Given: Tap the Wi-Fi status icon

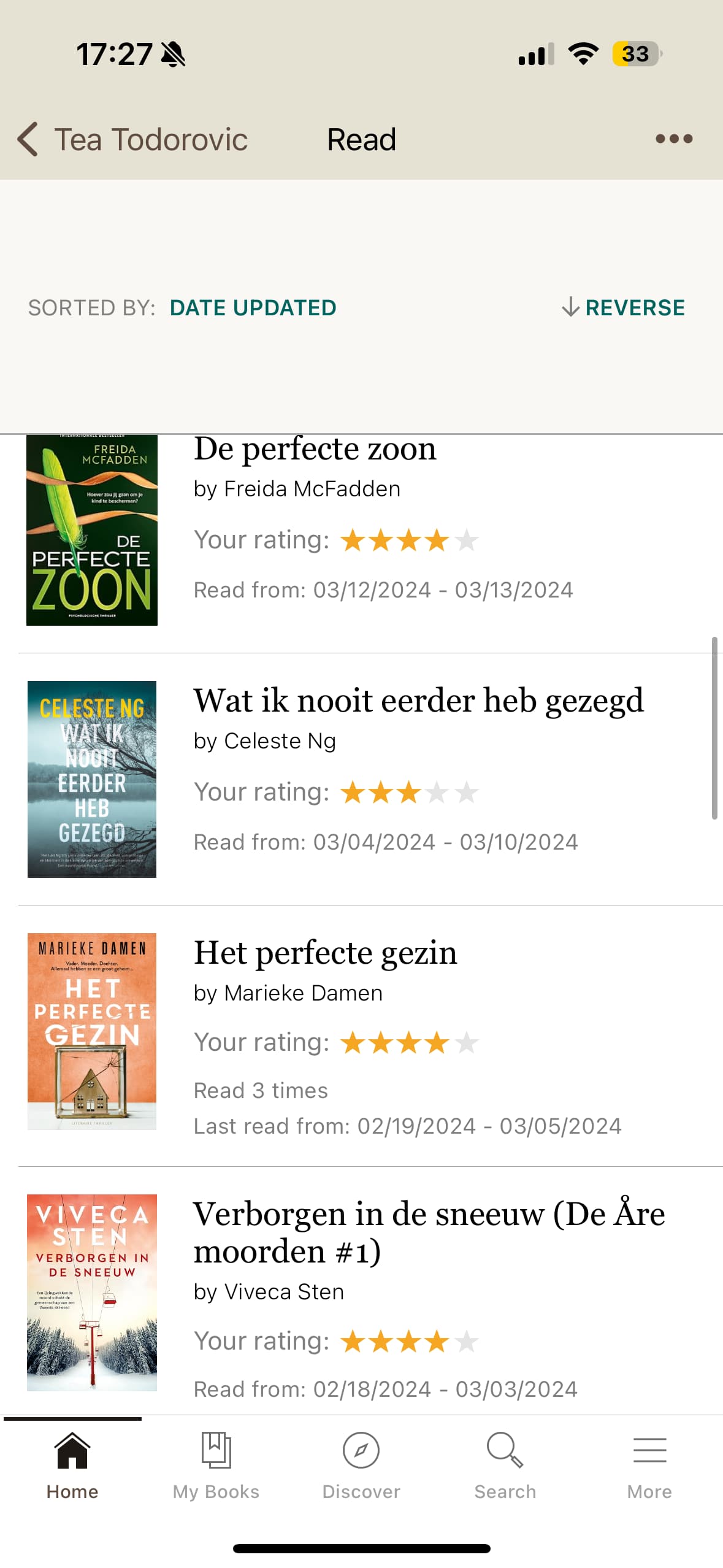Looking at the screenshot, I should click(583, 54).
